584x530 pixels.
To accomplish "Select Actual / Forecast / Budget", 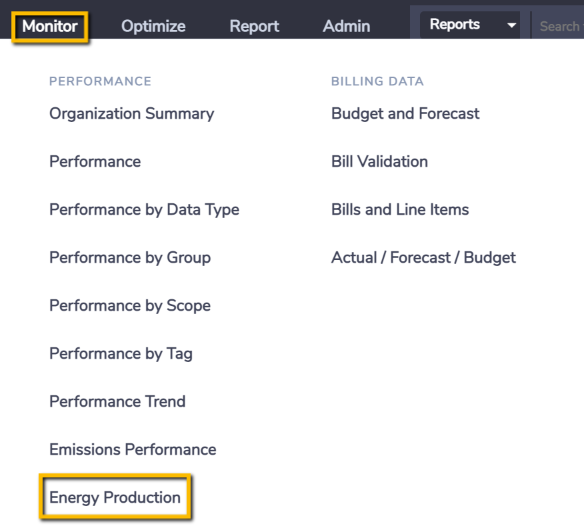I will (x=423, y=258).
